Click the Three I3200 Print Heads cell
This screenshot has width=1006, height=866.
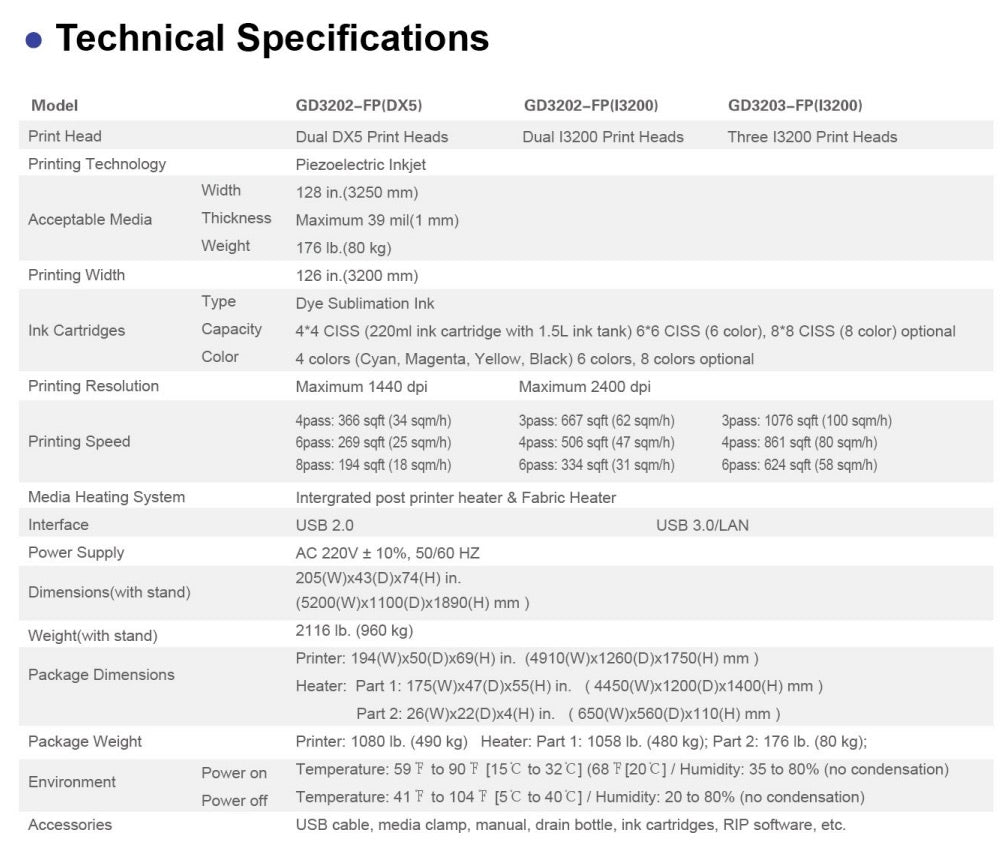812,137
